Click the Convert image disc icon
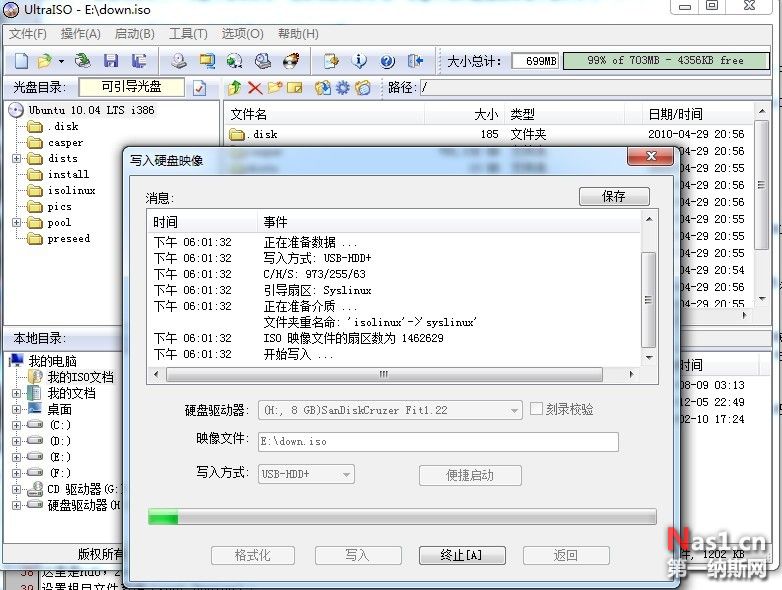Screen dimensions: 782x590 coord(234,61)
